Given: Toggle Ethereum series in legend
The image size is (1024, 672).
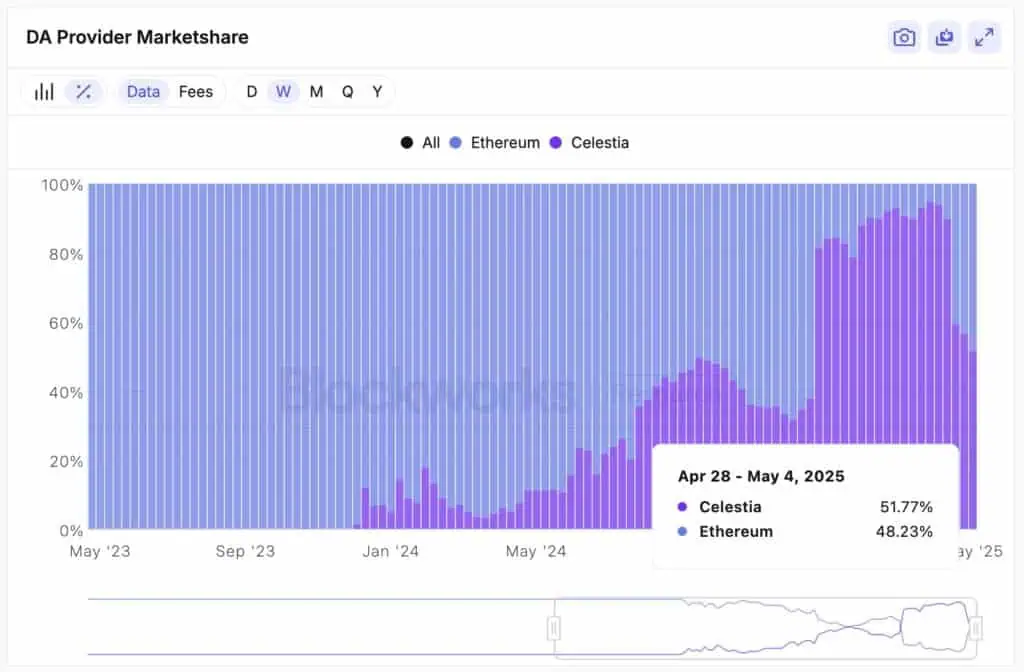Looking at the screenshot, I should point(495,142).
